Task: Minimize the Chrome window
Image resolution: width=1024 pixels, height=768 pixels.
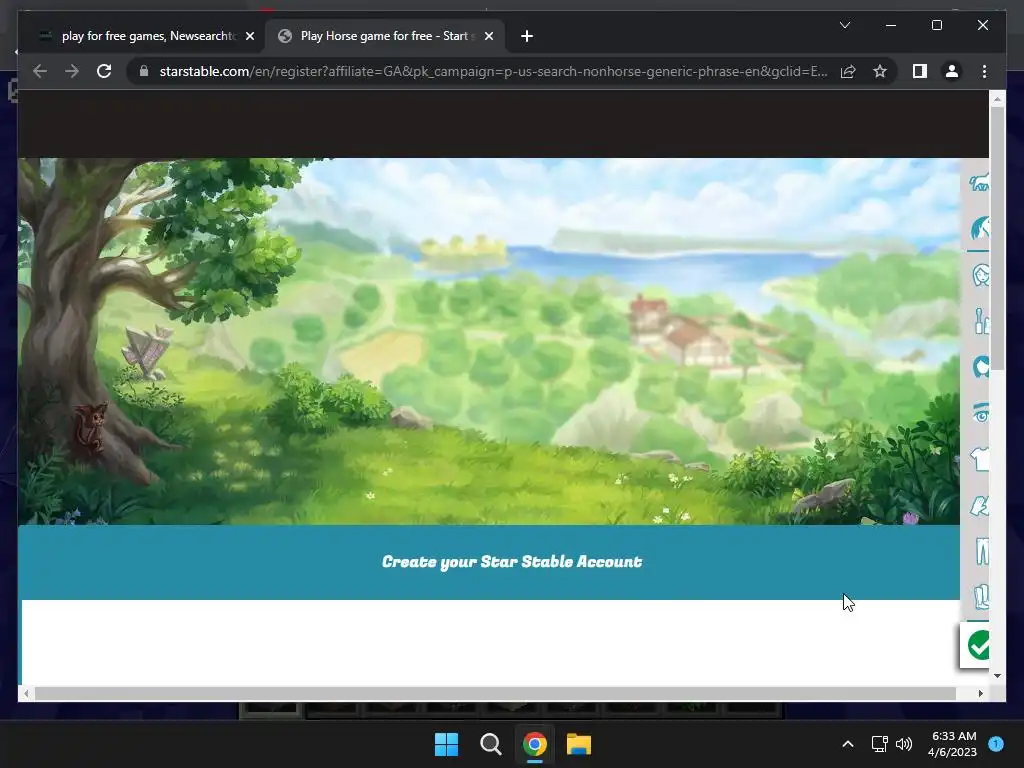Action: (891, 25)
